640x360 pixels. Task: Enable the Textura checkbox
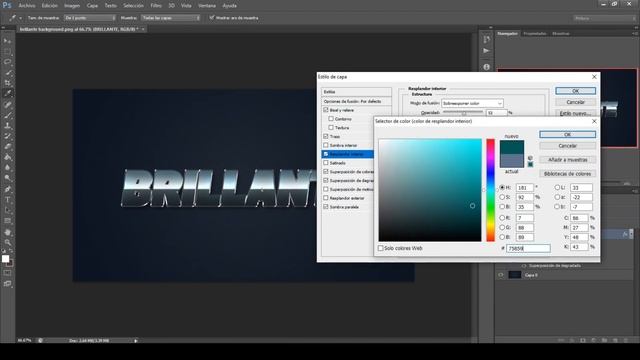pyautogui.click(x=331, y=127)
